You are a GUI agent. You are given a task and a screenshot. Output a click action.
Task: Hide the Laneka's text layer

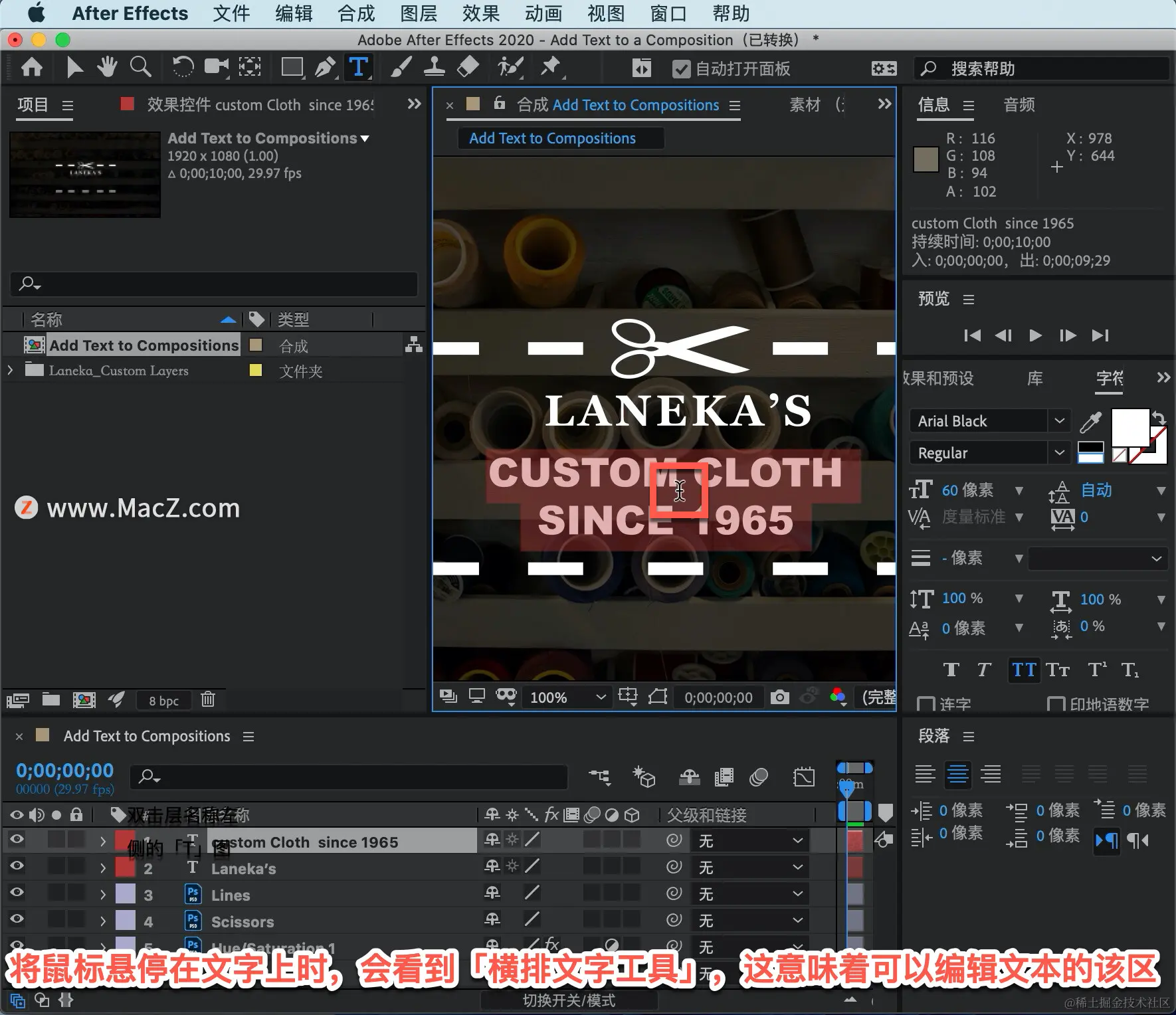tap(17, 866)
